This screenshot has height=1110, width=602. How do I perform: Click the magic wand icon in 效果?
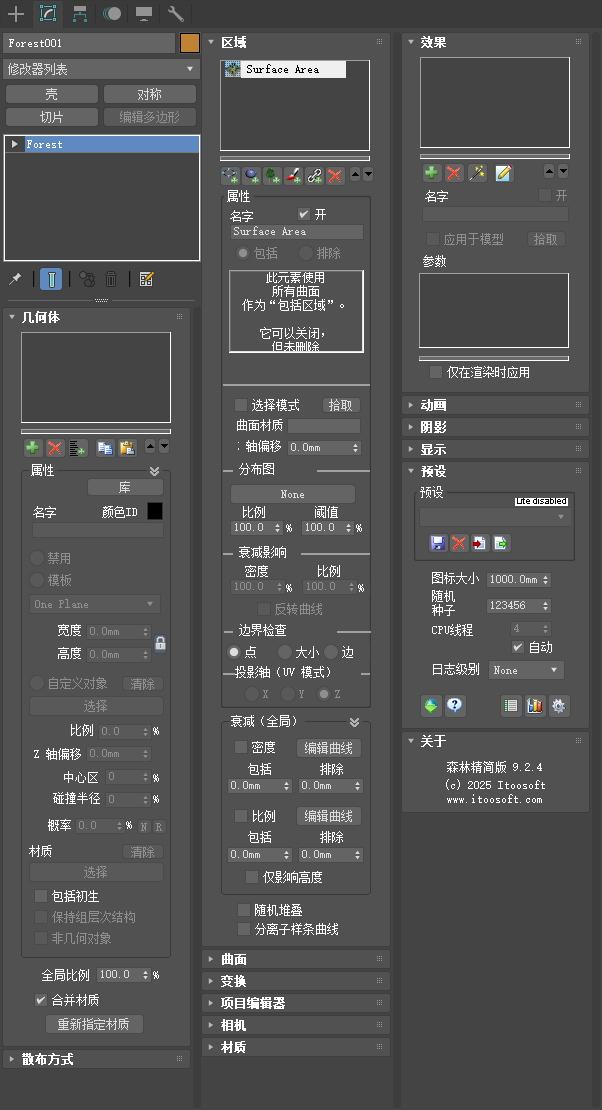(x=478, y=173)
